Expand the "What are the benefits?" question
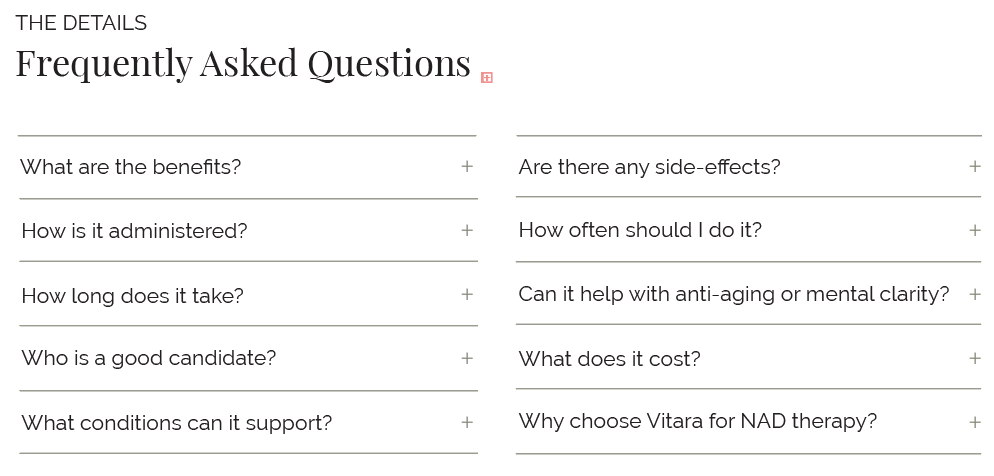This screenshot has height=476, width=994. [247, 167]
